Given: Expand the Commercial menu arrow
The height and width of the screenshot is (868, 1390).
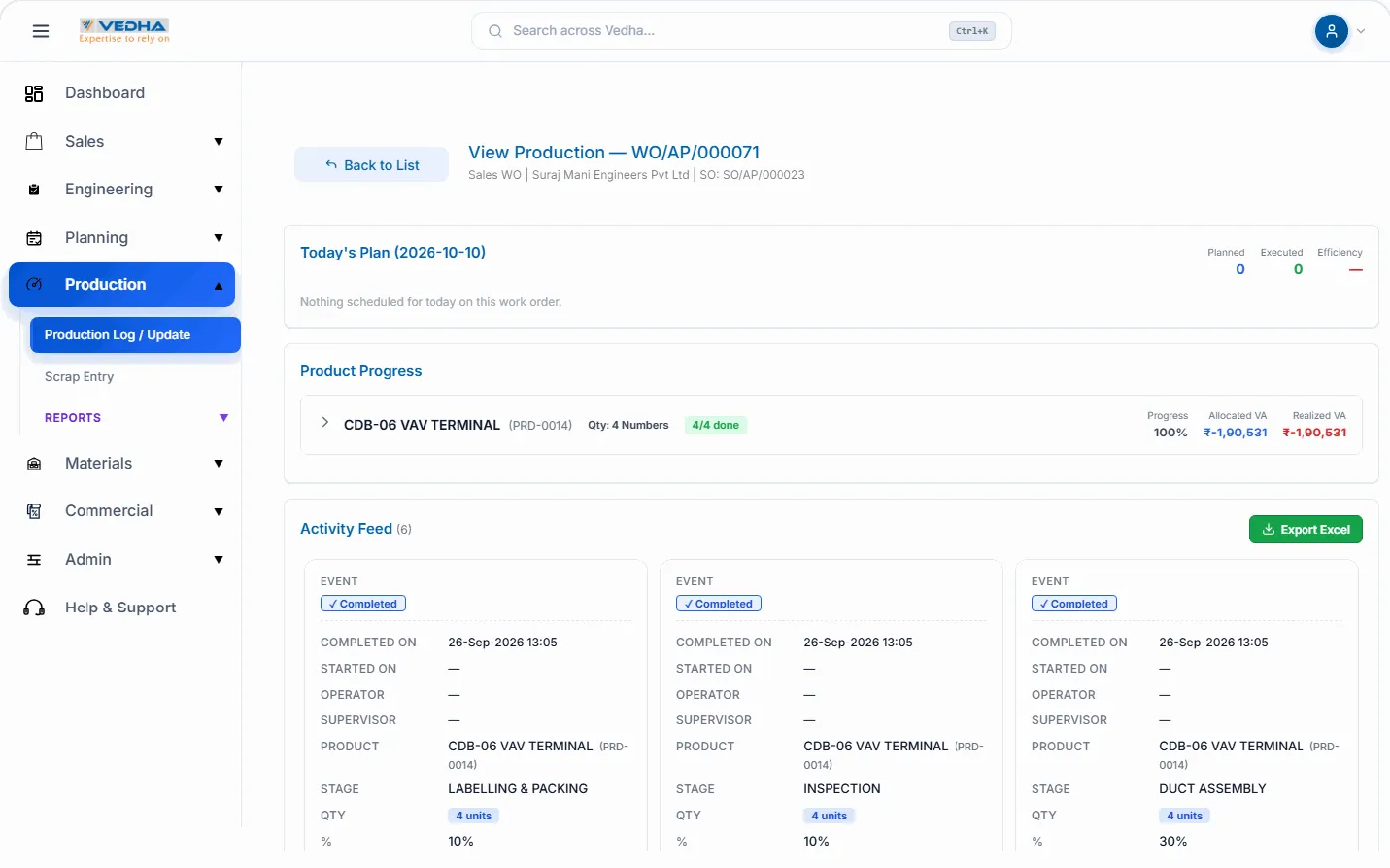Looking at the screenshot, I should point(218,512).
